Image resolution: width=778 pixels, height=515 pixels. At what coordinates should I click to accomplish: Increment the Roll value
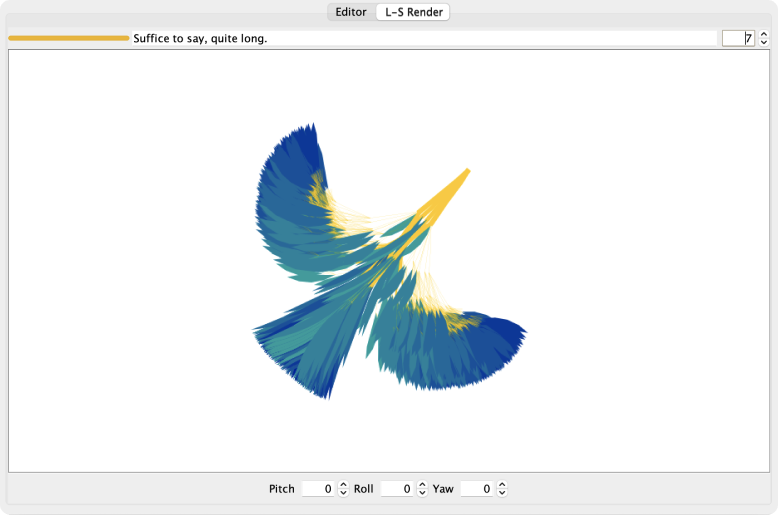(x=422, y=485)
